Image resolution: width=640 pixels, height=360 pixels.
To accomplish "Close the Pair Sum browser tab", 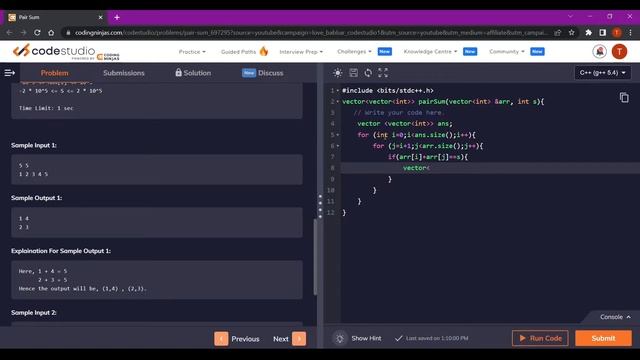I will pyautogui.click(x=100, y=17).
